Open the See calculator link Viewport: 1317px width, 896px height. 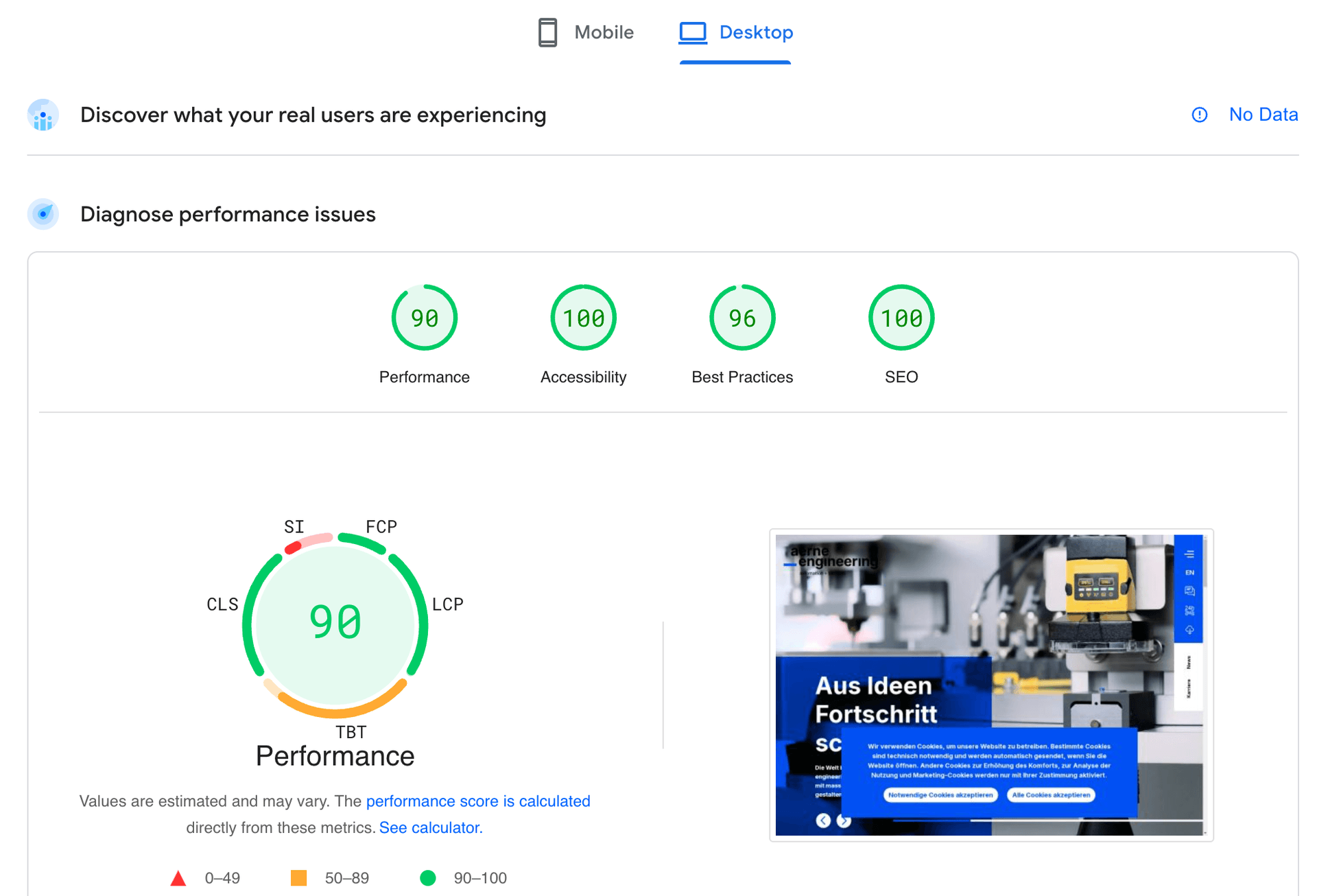click(431, 827)
